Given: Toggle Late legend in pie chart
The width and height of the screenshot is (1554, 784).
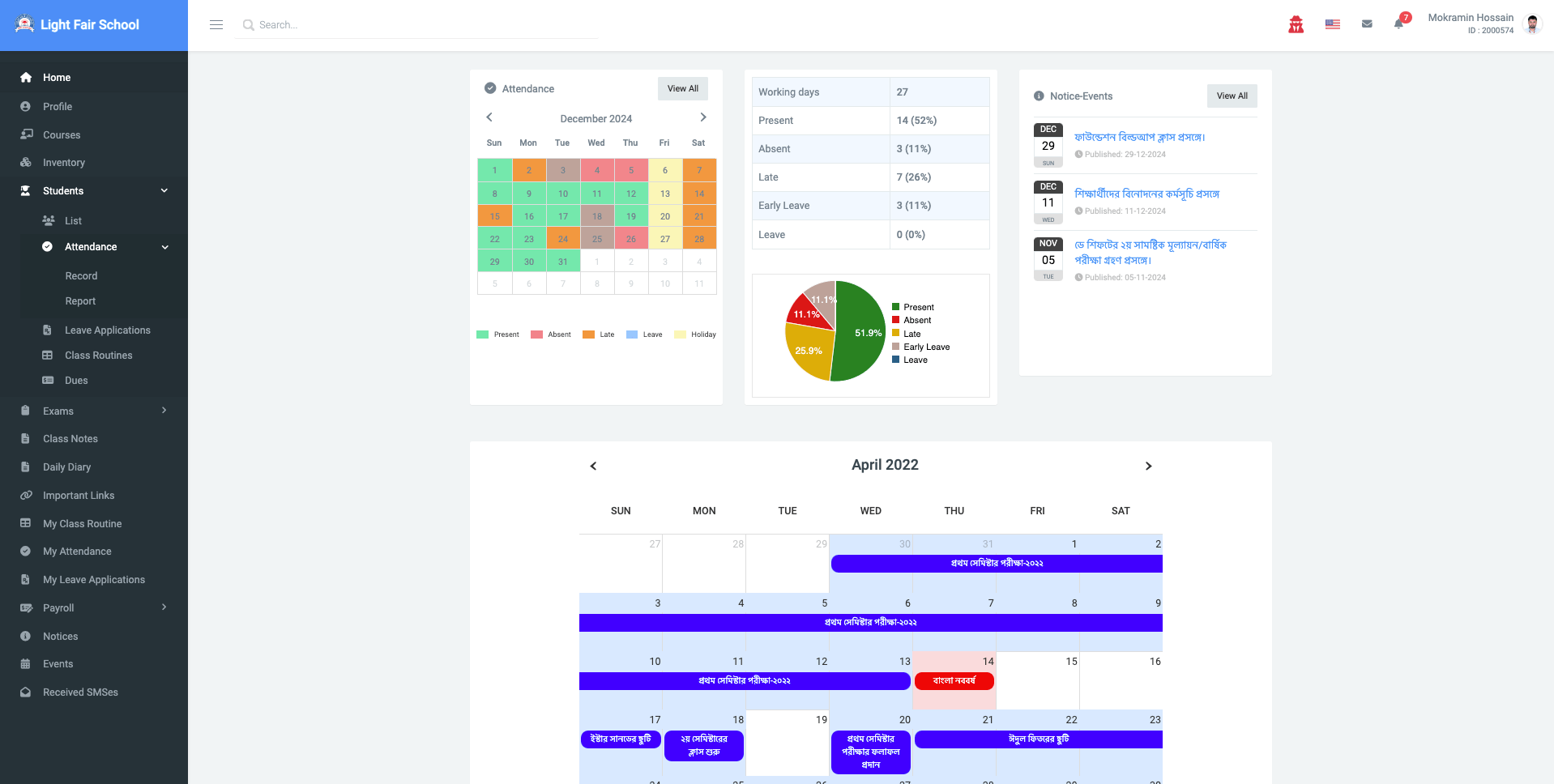Looking at the screenshot, I should pos(911,334).
